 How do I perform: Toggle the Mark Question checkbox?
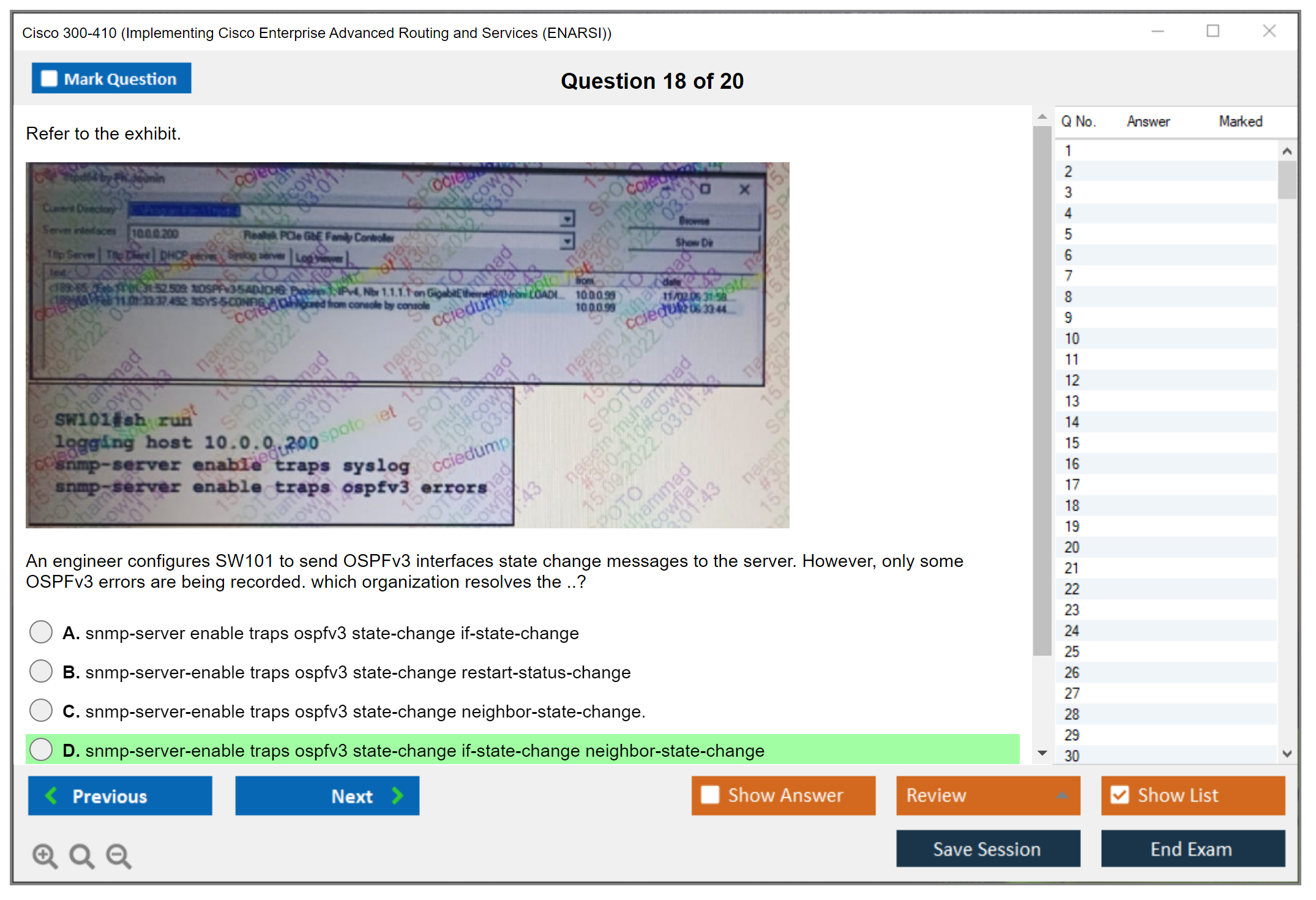pyautogui.click(x=49, y=79)
